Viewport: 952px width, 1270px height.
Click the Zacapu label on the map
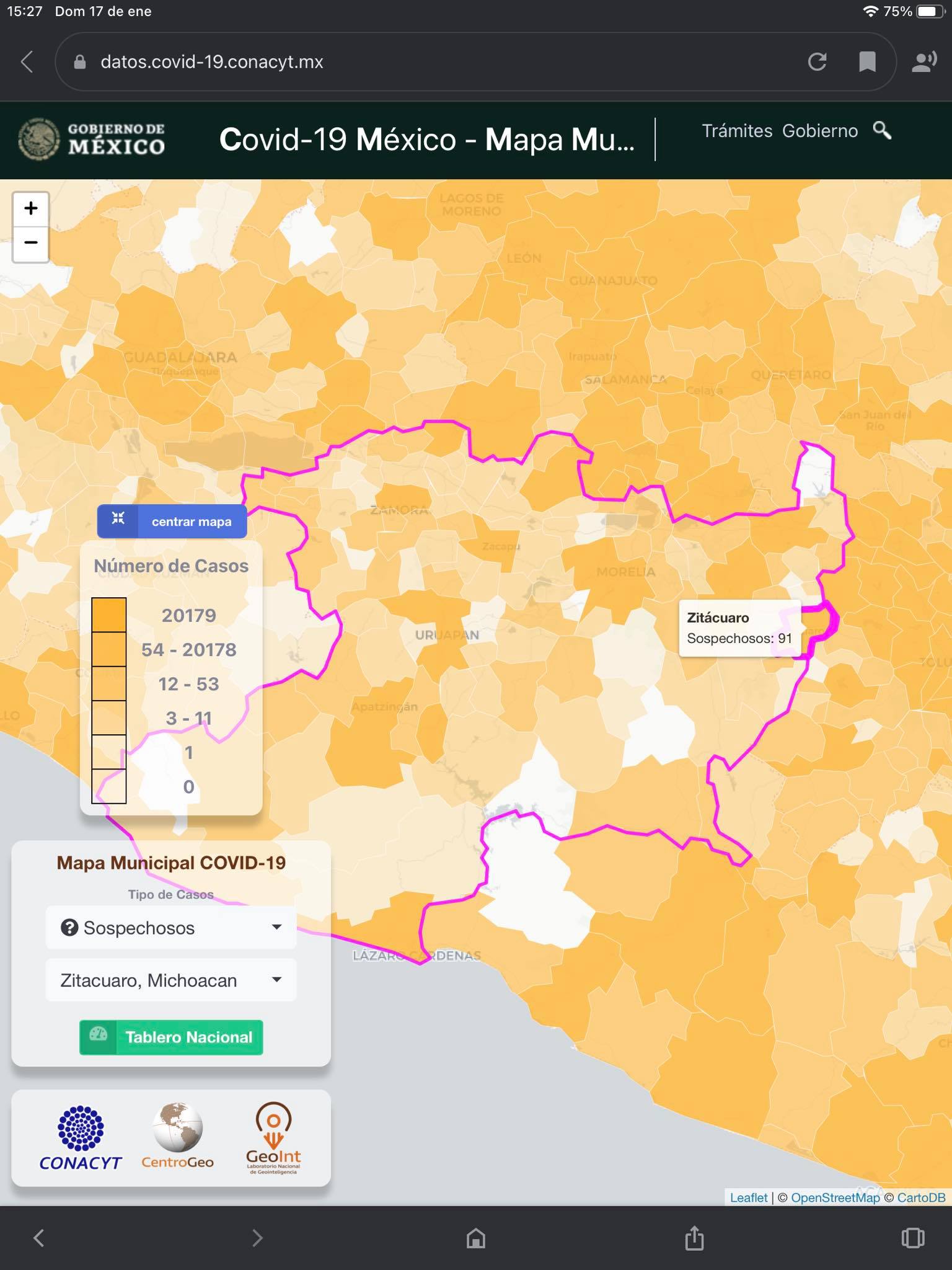[501, 546]
